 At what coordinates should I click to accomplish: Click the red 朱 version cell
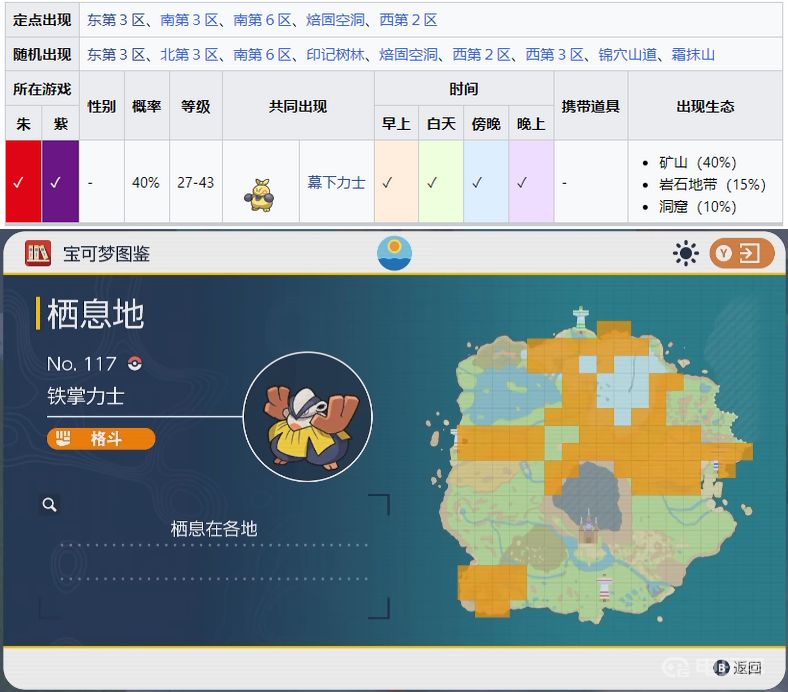tap(23, 181)
